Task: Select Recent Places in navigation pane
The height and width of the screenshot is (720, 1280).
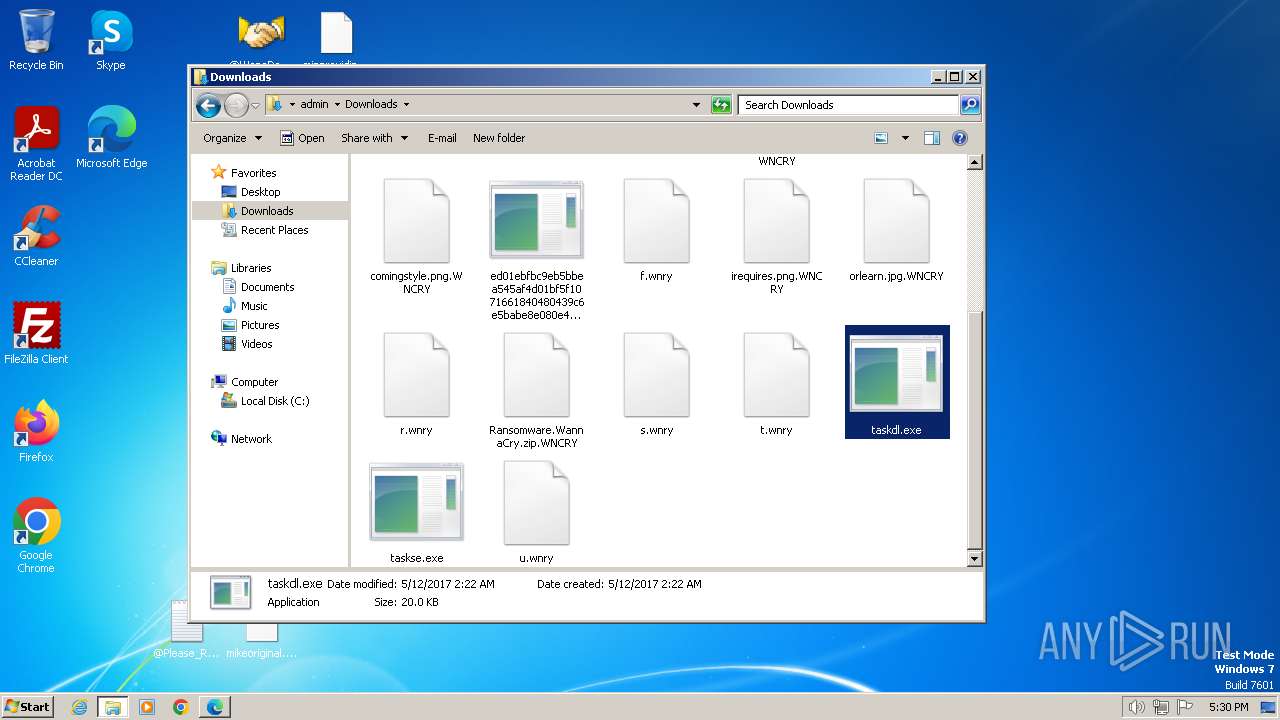Action: coord(274,230)
